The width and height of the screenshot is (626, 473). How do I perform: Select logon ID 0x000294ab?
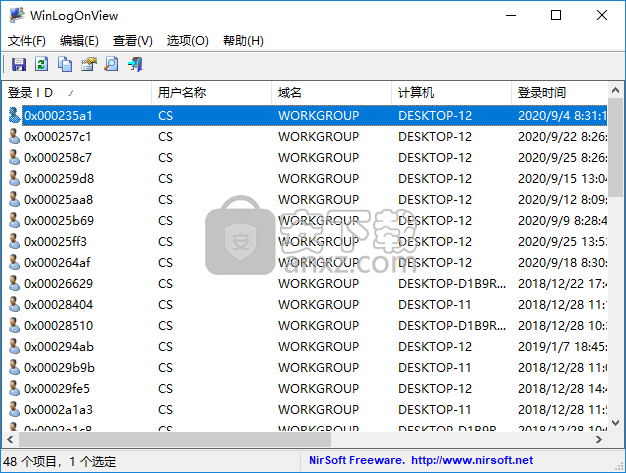tap(59, 346)
